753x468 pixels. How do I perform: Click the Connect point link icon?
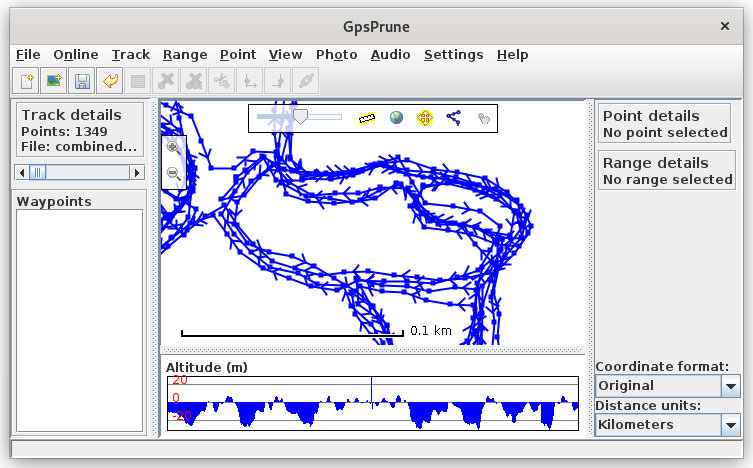point(305,81)
